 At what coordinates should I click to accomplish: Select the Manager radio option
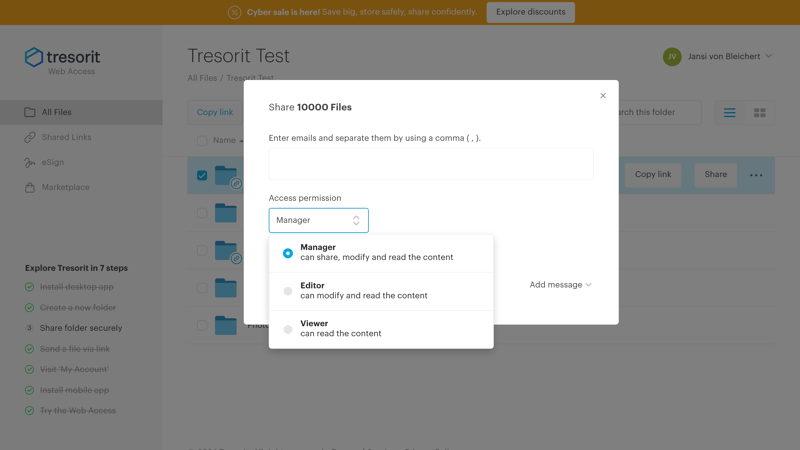point(288,253)
